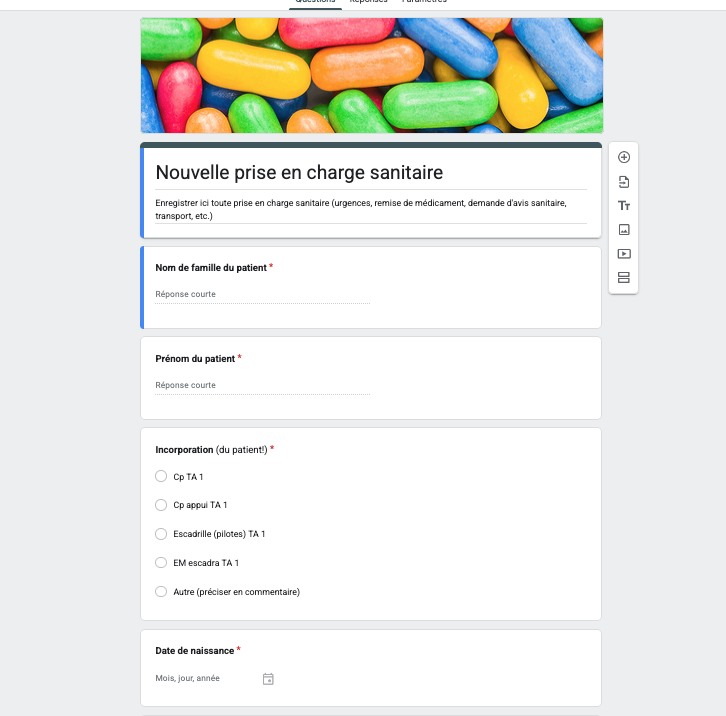Viewport: 726px width, 716px height.
Task: Add a title and description block
Action: (624, 205)
